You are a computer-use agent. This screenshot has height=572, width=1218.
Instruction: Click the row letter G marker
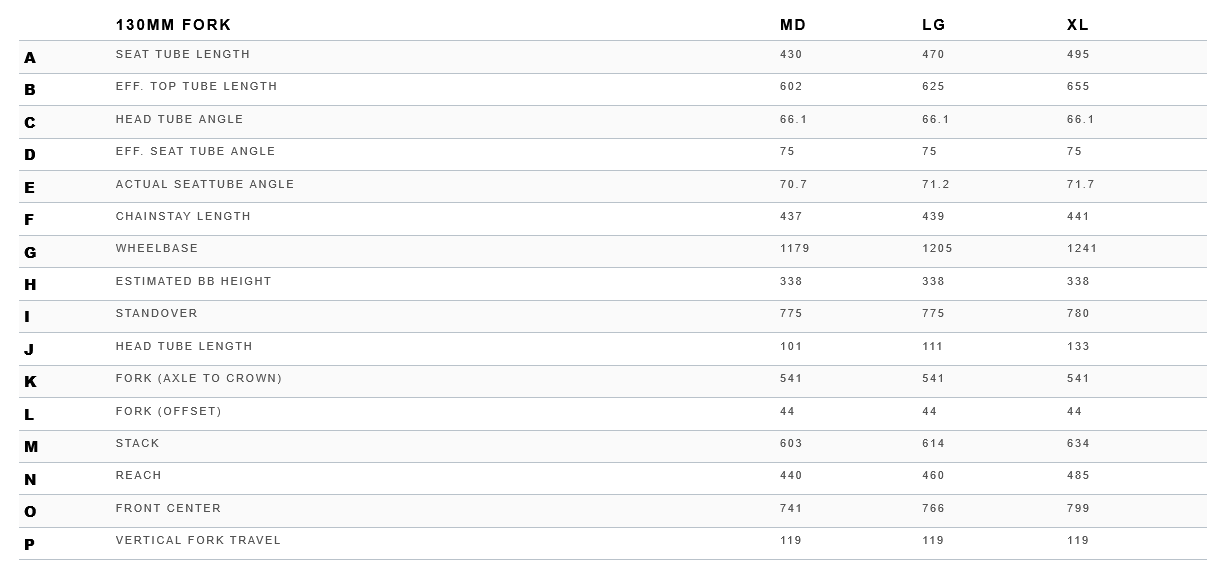click(x=30, y=252)
